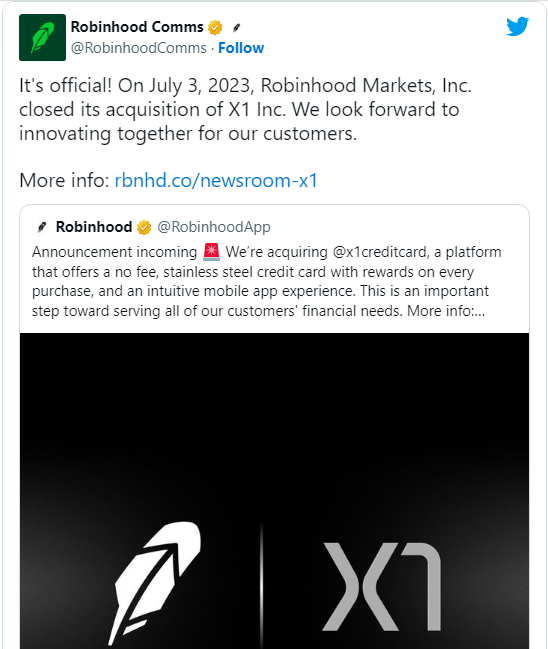Click the Robinhood name in quoted tweet
This screenshot has width=548, height=649.
click(94, 227)
